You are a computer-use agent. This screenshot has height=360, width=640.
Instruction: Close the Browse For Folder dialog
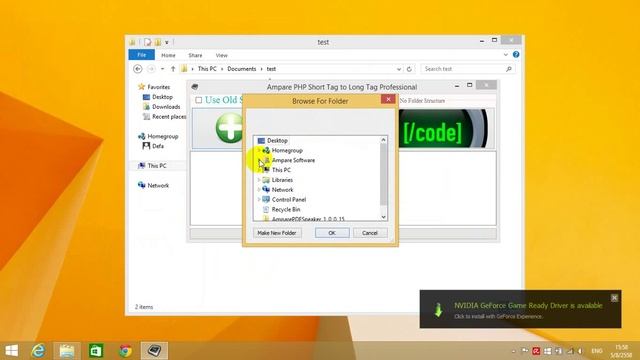tap(388, 99)
